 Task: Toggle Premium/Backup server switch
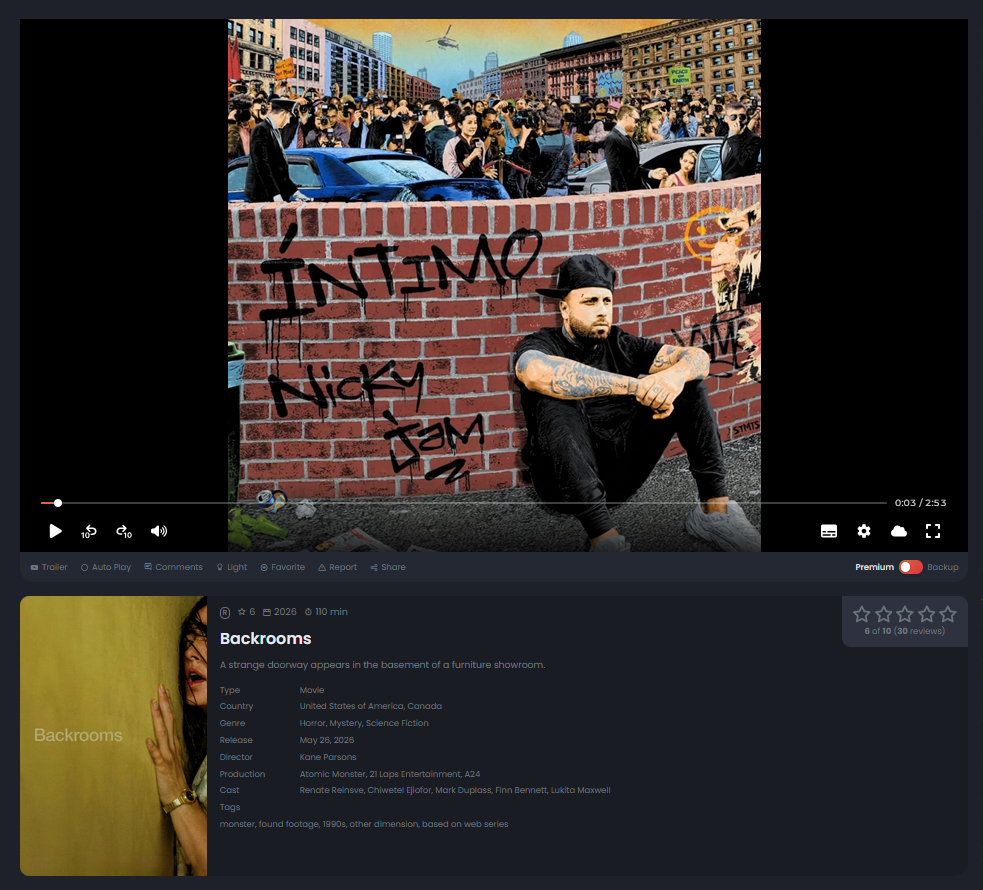tap(910, 567)
